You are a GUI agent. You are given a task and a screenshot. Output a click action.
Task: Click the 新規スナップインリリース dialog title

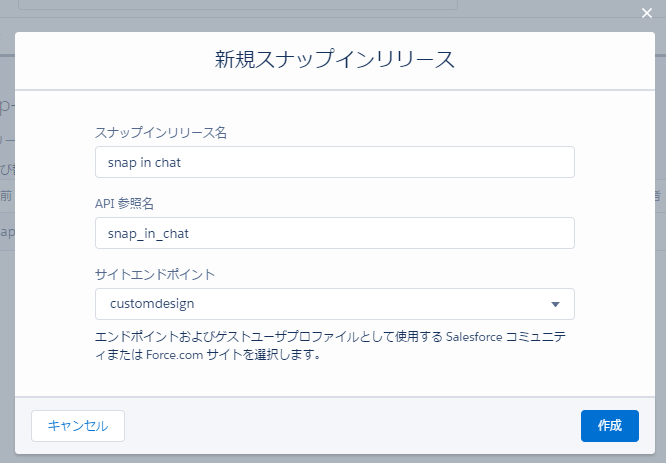(334, 59)
